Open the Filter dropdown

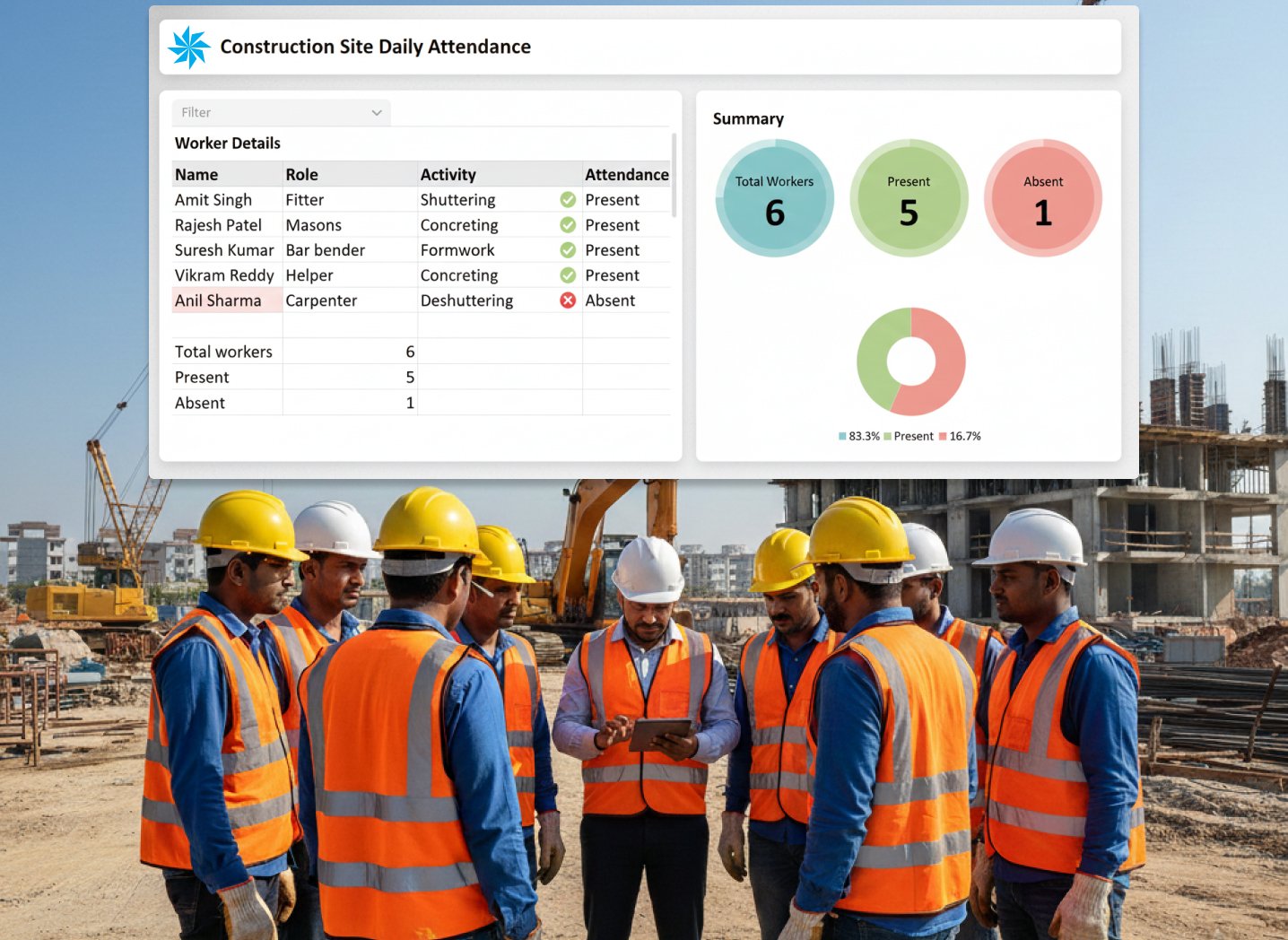281,113
